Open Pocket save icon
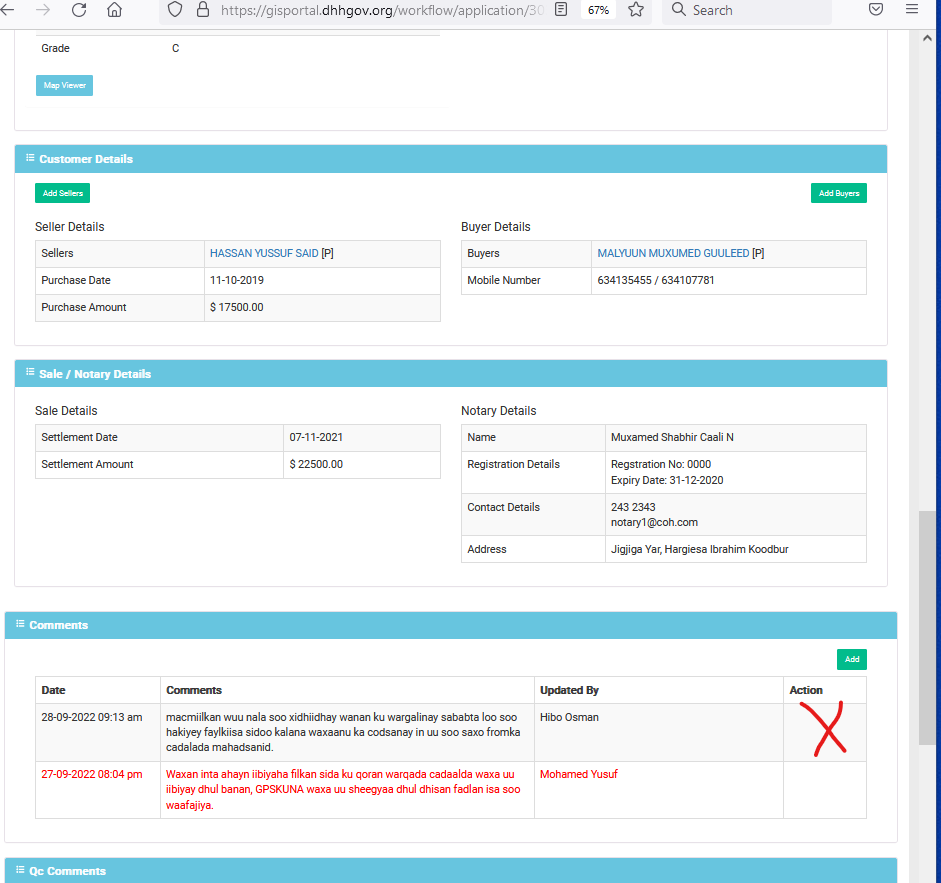 (x=876, y=10)
